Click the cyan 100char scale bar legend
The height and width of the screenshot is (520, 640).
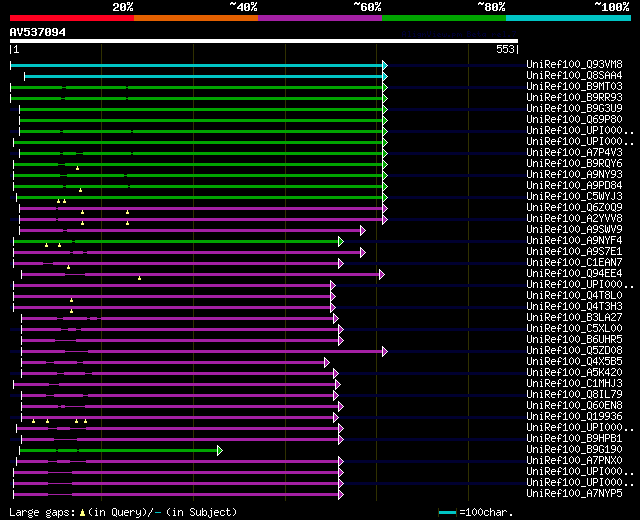447,512
